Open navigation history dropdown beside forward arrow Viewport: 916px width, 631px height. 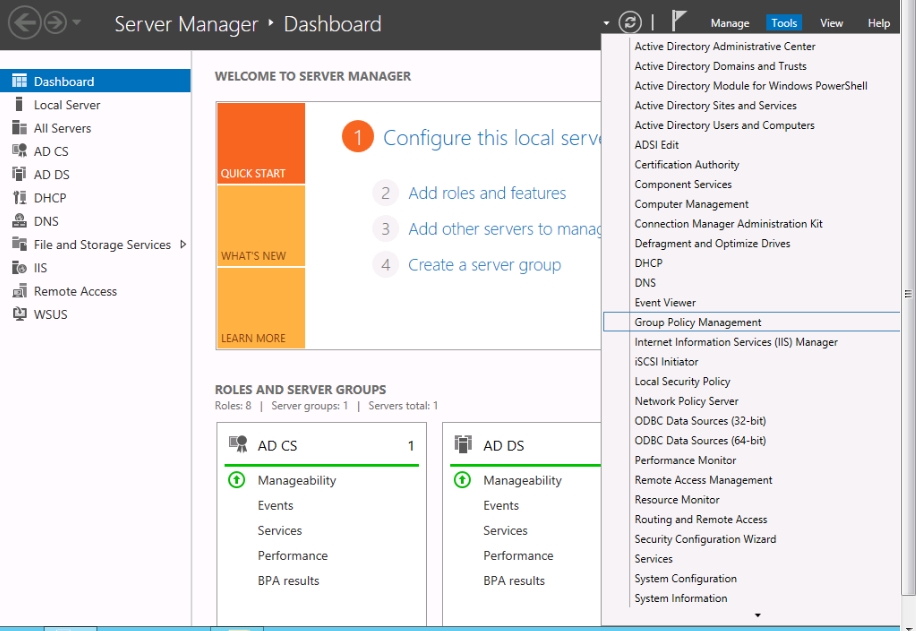coord(77,23)
